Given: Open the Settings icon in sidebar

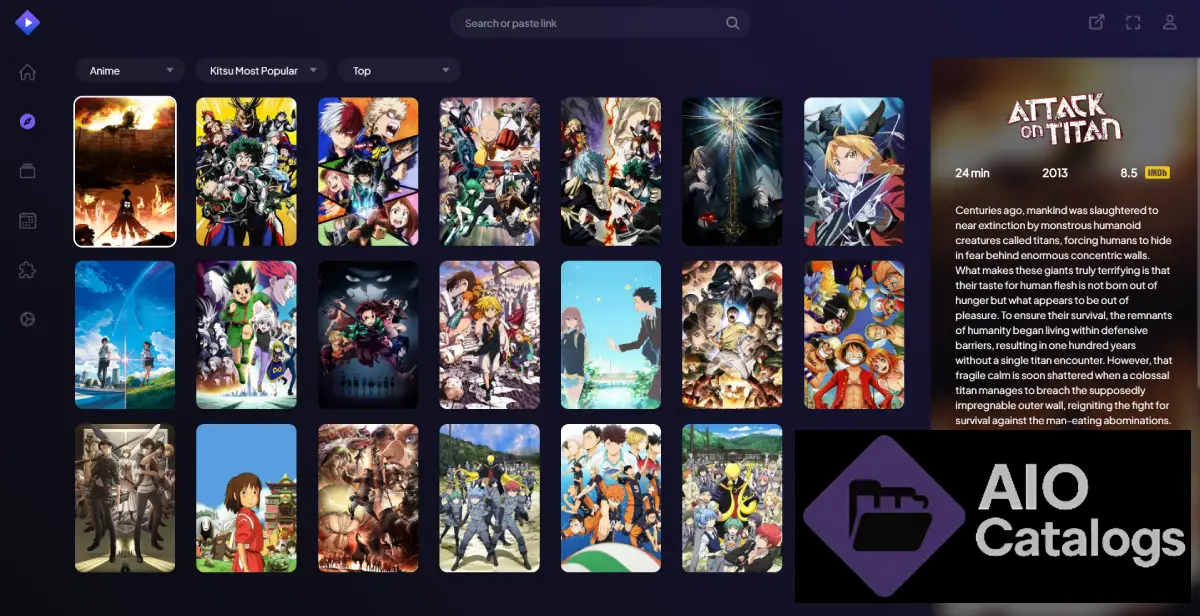Looking at the screenshot, I should pyautogui.click(x=28, y=319).
